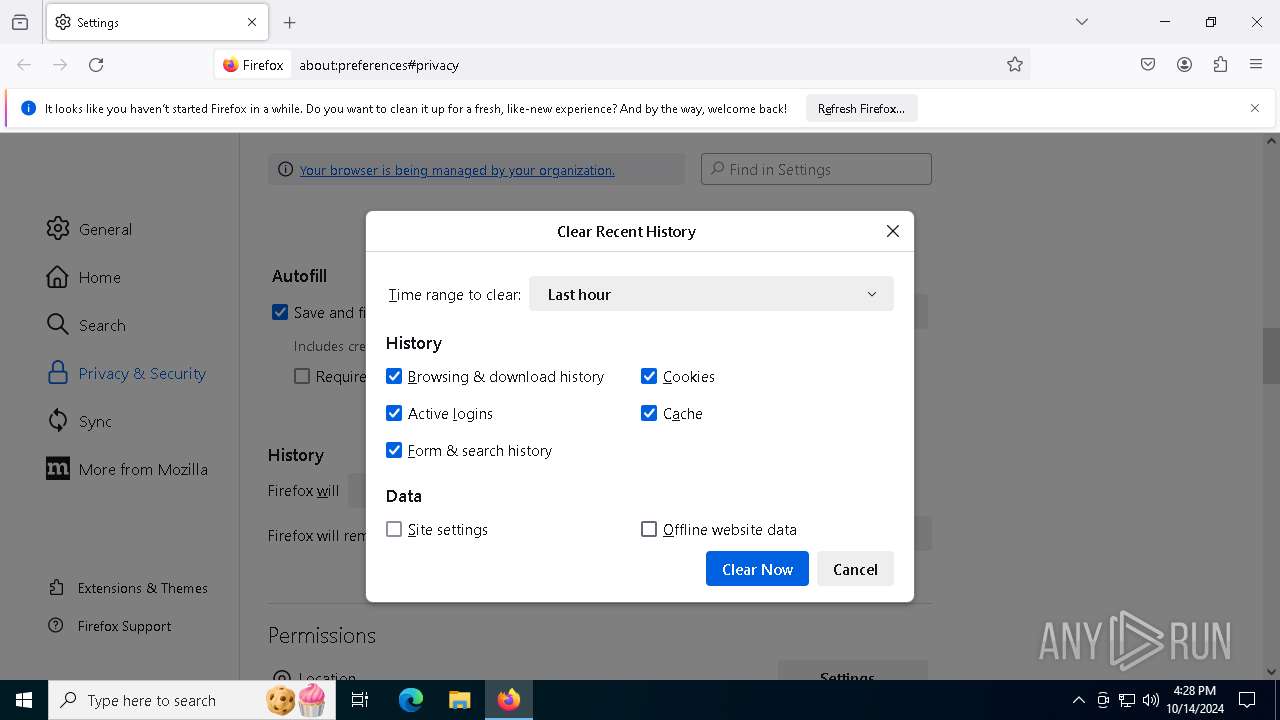Open the Save to Pocket icon
The height and width of the screenshot is (720, 1280).
coord(1148,65)
